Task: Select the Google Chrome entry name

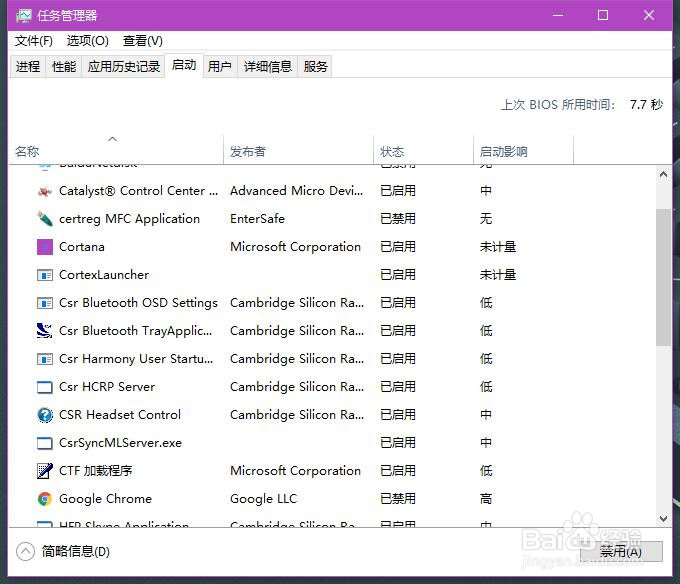Action: (105, 499)
